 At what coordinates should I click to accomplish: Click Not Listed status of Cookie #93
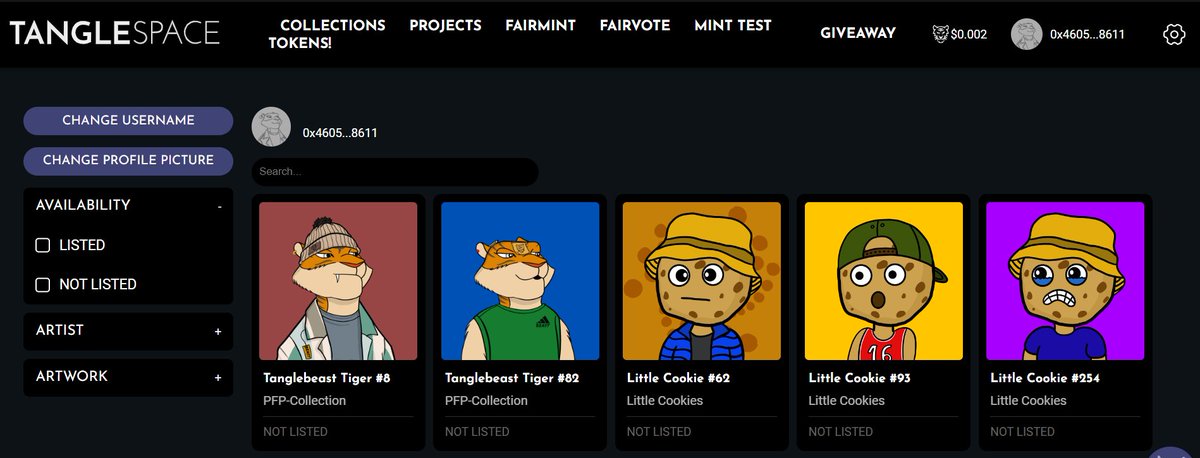841,432
